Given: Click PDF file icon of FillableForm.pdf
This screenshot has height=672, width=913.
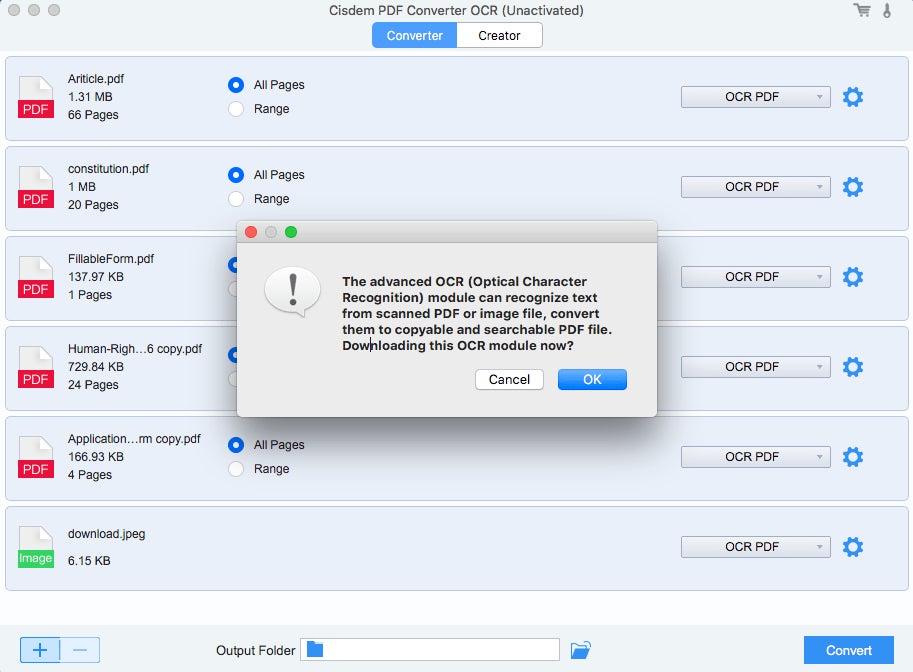Looking at the screenshot, I should click(x=36, y=277).
